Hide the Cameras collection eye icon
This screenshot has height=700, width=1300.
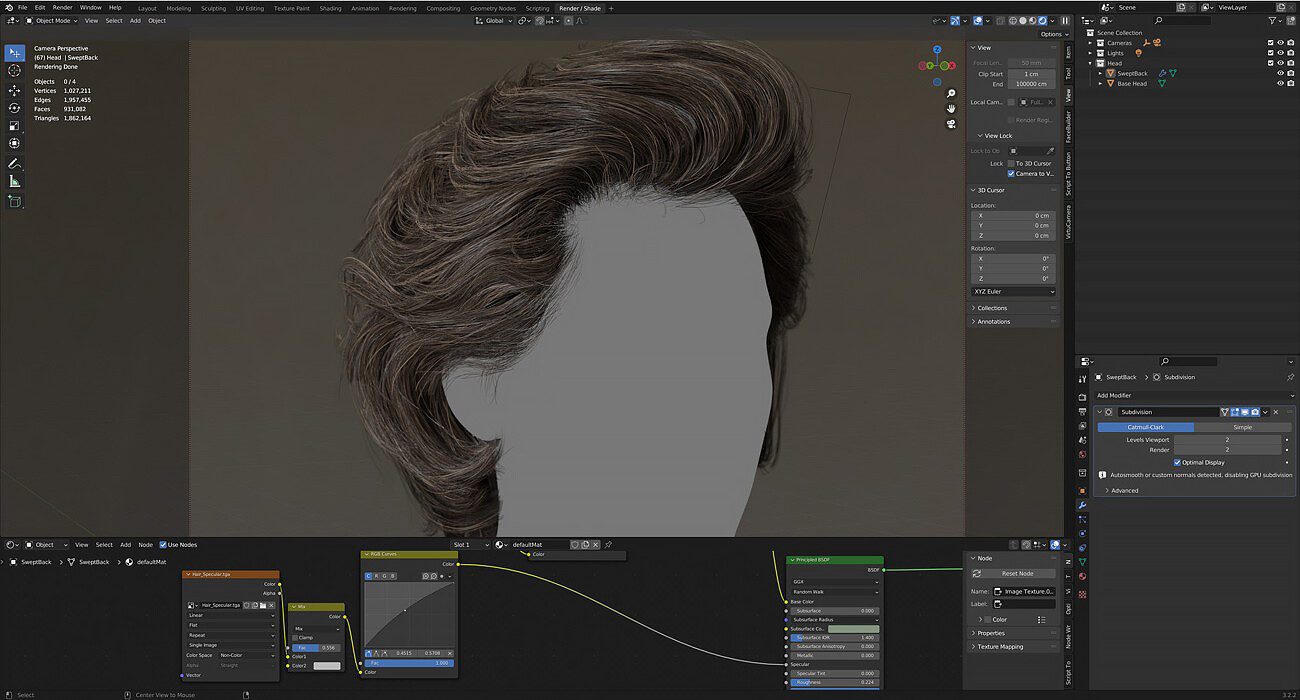(1280, 43)
